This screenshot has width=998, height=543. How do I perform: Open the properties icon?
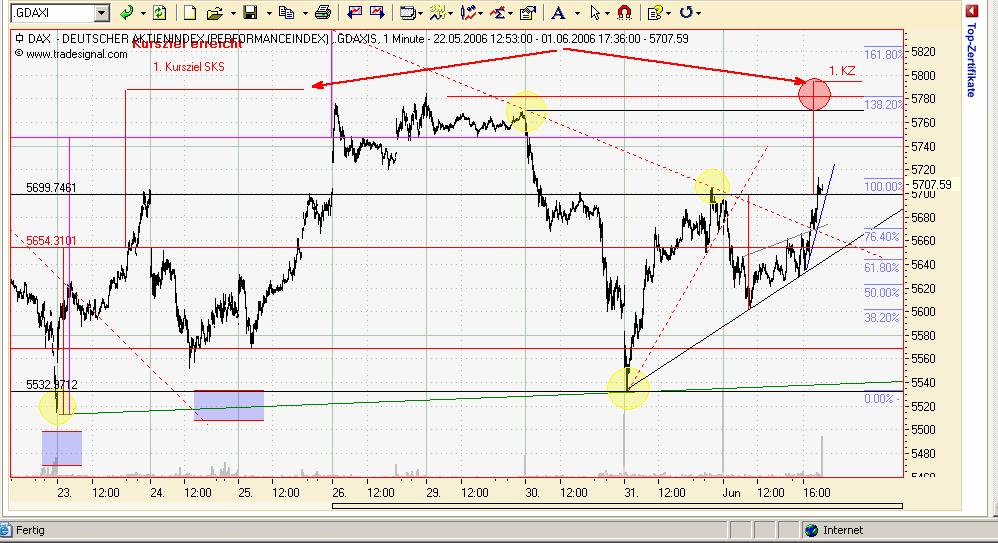pyautogui.click(x=528, y=12)
